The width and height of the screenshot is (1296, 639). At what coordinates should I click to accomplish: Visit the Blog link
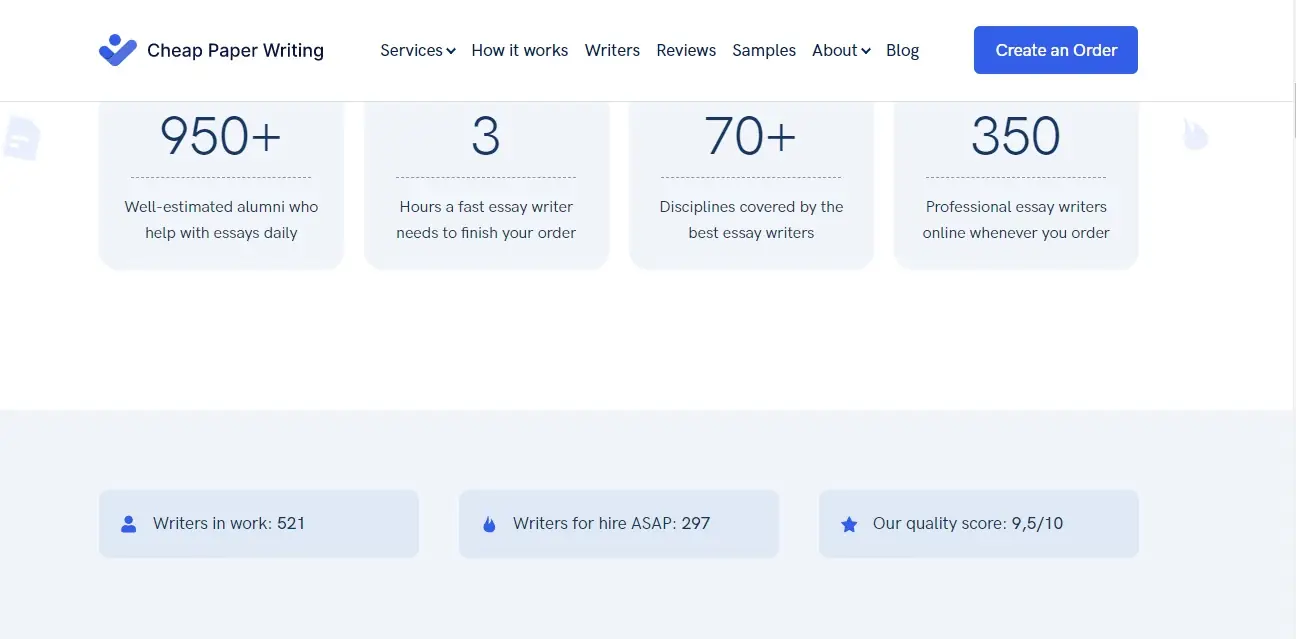pyautogui.click(x=902, y=50)
